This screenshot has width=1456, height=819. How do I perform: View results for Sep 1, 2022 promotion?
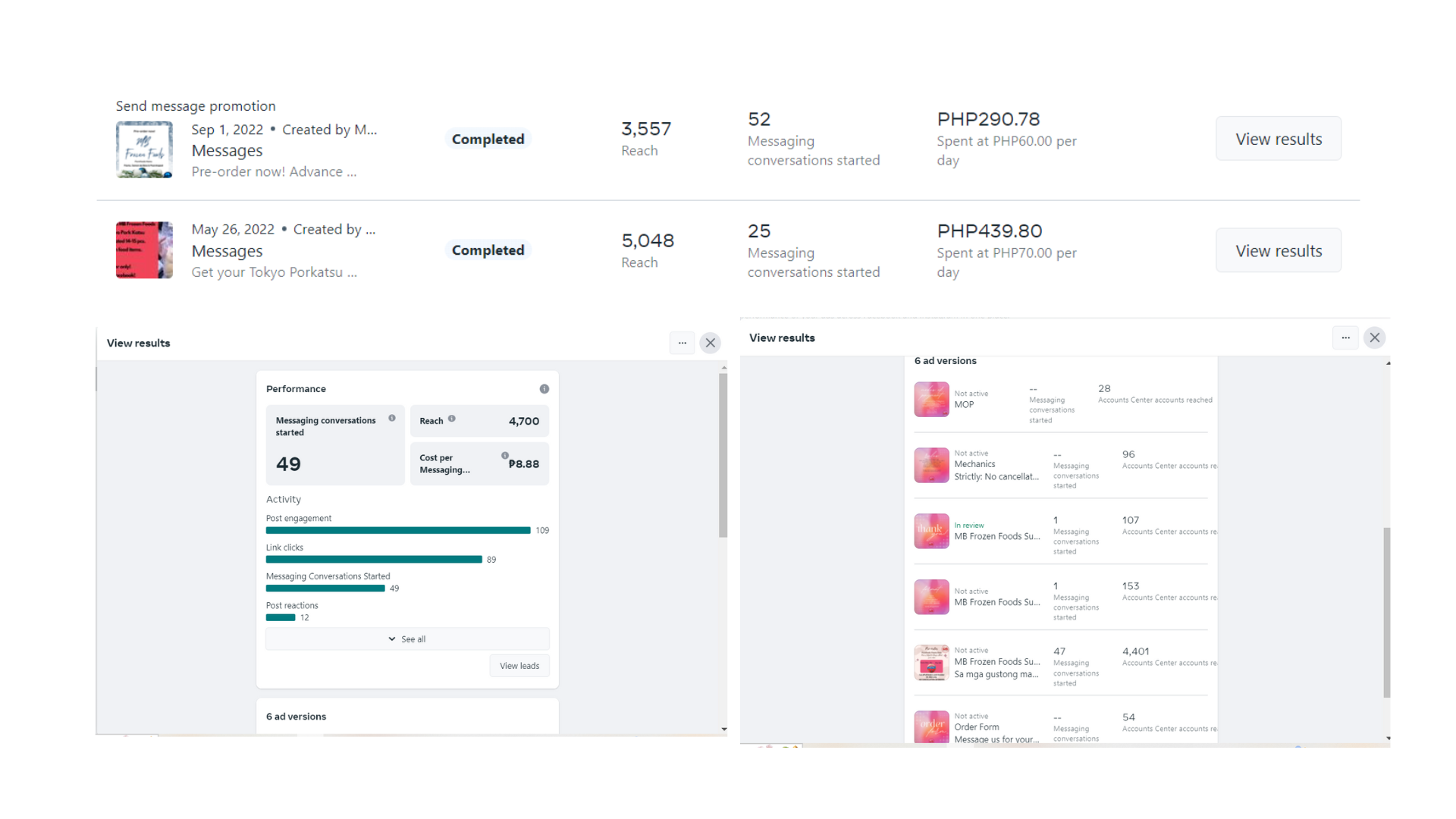coord(1278,139)
